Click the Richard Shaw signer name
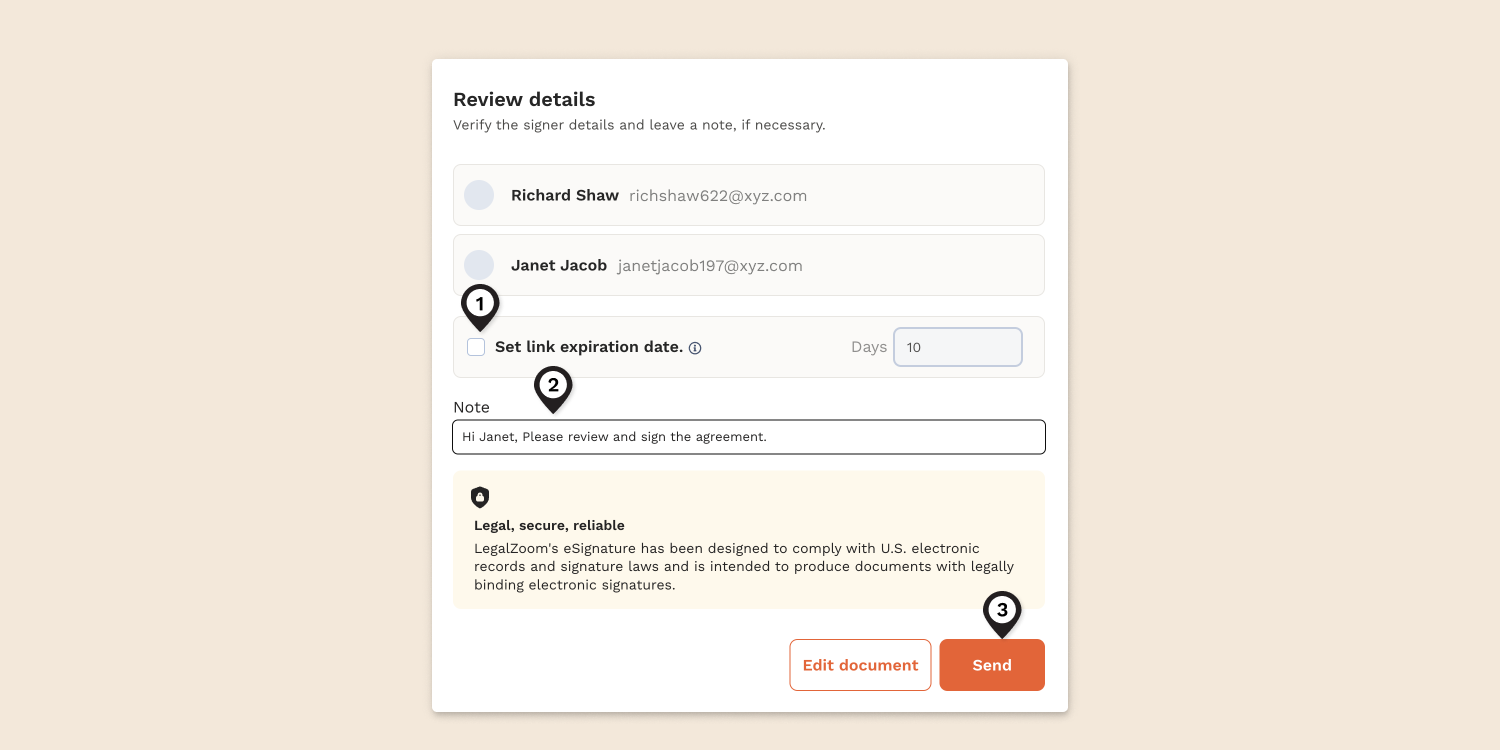The image size is (1500, 750). (x=565, y=196)
